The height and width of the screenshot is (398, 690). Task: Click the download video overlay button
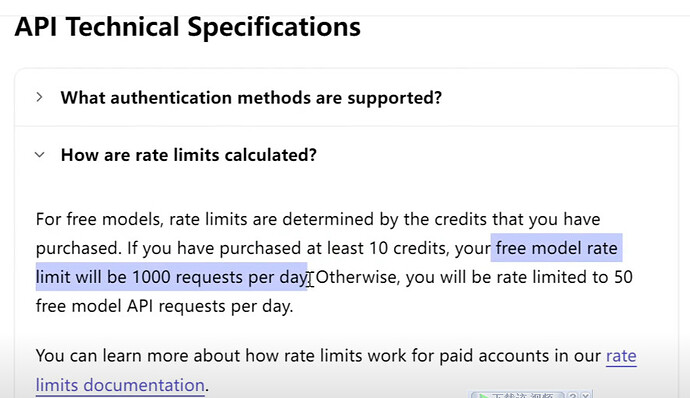click(518, 395)
